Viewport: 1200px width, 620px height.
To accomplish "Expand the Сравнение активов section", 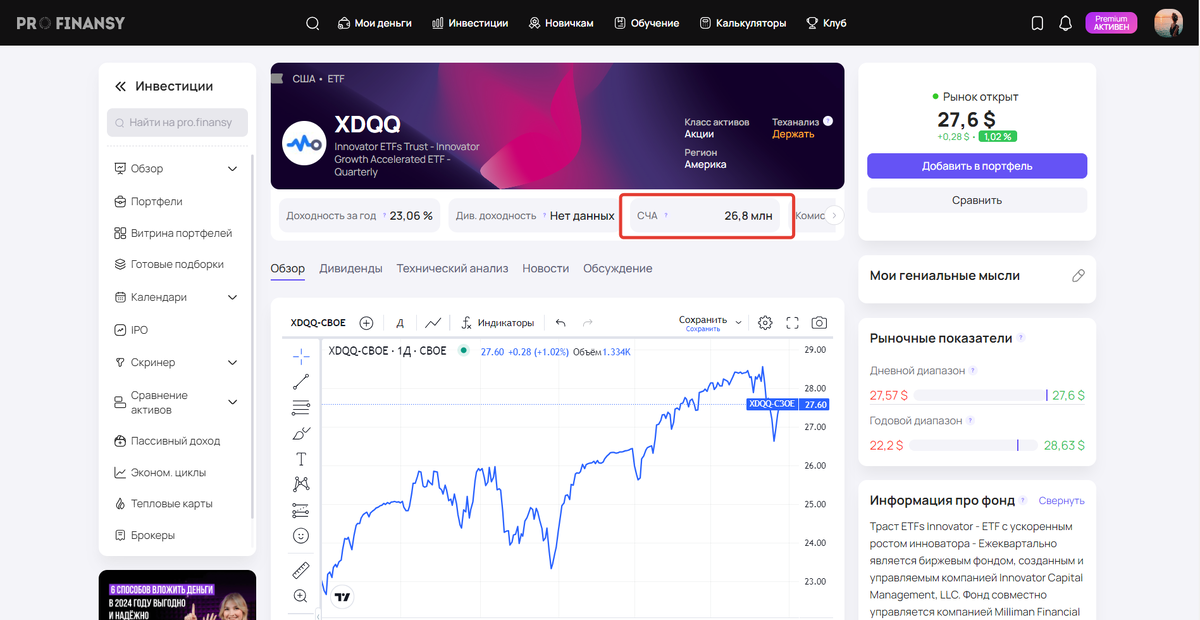I will [x=233, y=403].
